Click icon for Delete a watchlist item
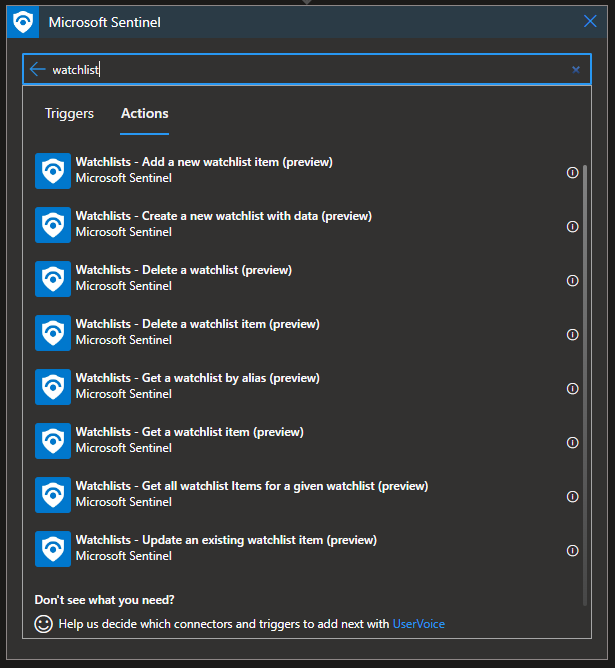615x668 pixels. point(53,333)
